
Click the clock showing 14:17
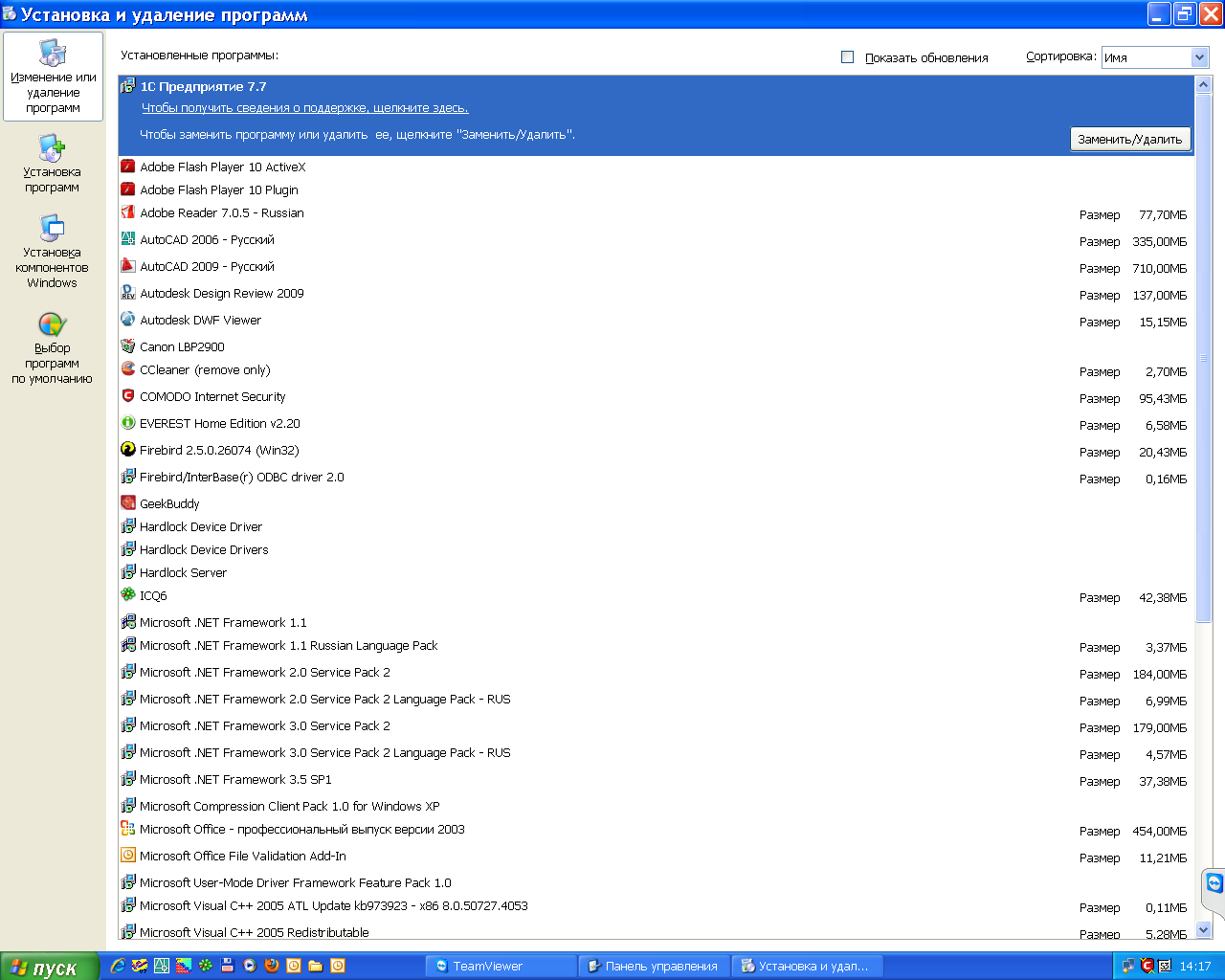pyautogui.click(x=1195, y=967)
